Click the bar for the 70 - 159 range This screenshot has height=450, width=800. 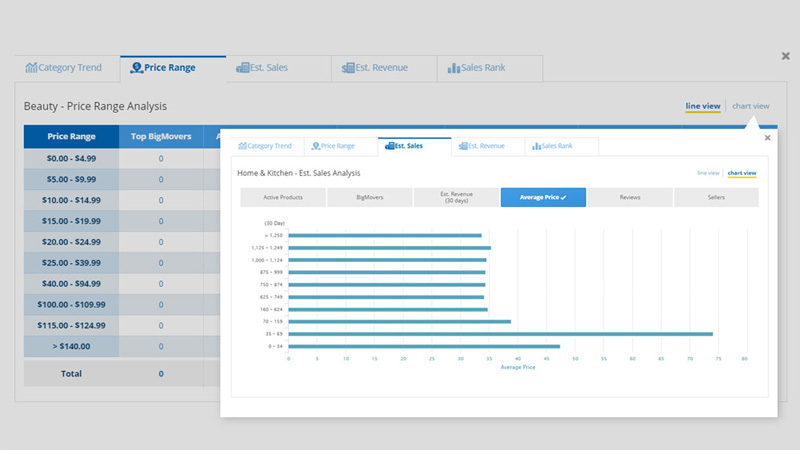[399, 321]
